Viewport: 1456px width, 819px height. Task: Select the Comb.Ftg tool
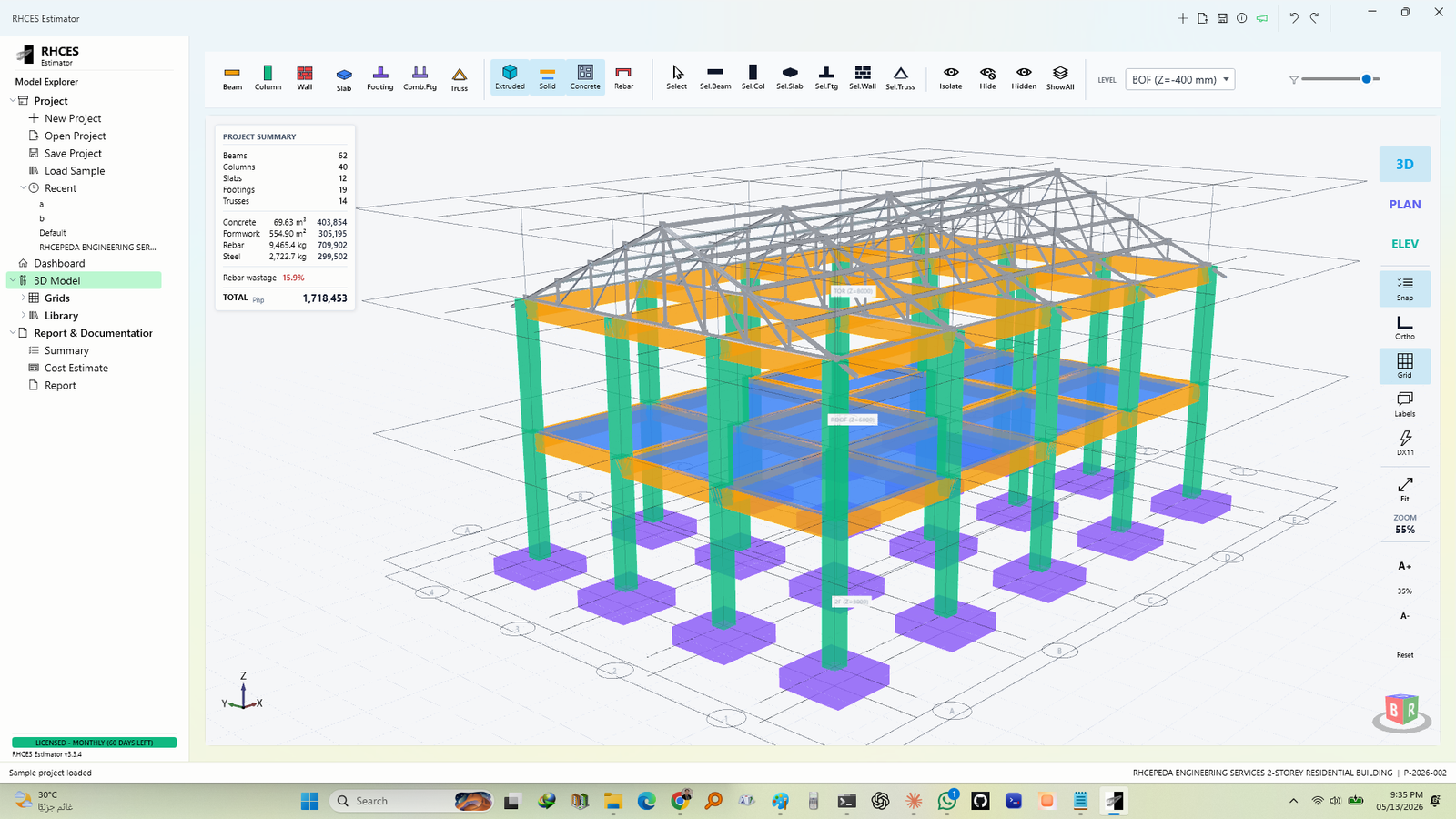click(x=420, y=77)
